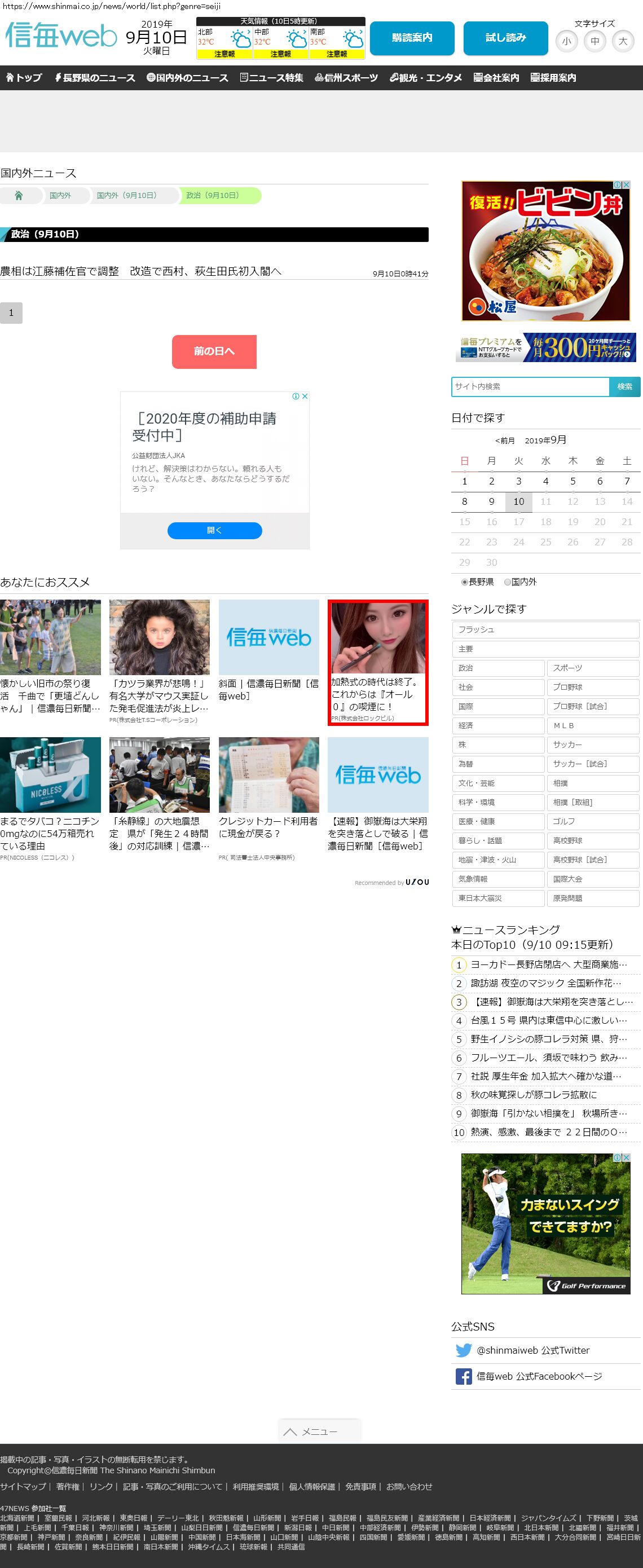Close the JKA ad with X icon
Image resolution: width=643 pixels, height=1568 pixels.
[x=305, y=397]
